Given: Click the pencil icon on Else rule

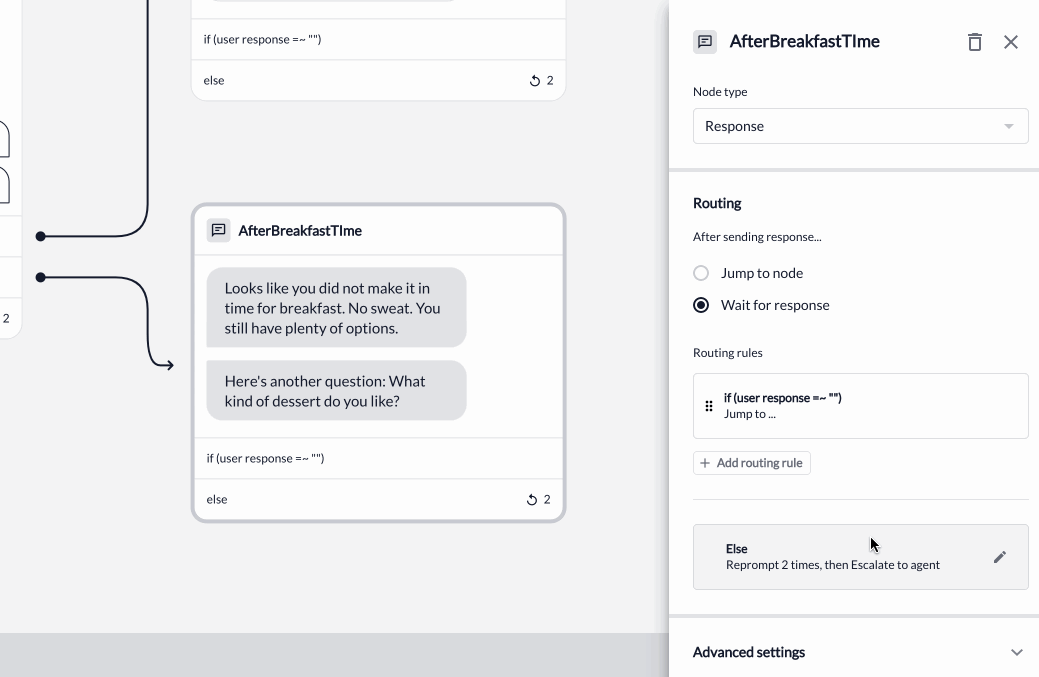Looking at the screenshot, I should tap(1000, 557).
